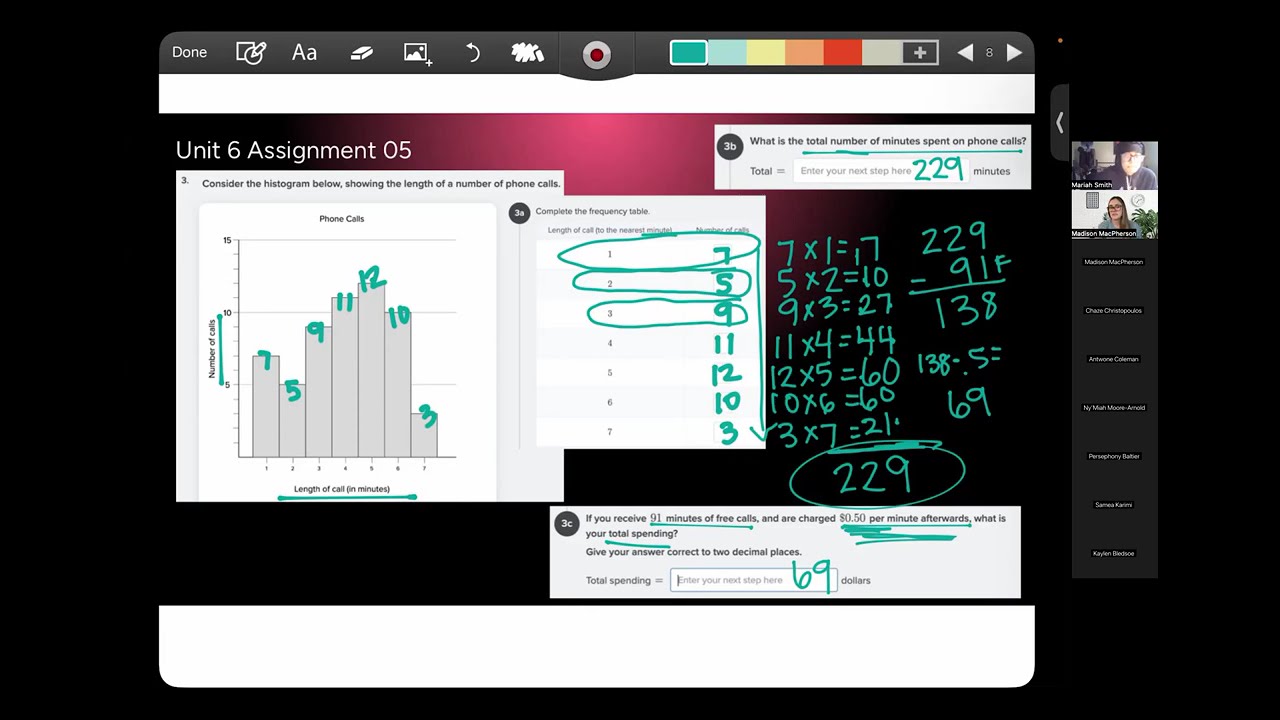Click the tallest histogram bar at 5 minutes
This screenshot has width=1280, height=720.
point(371,370)
